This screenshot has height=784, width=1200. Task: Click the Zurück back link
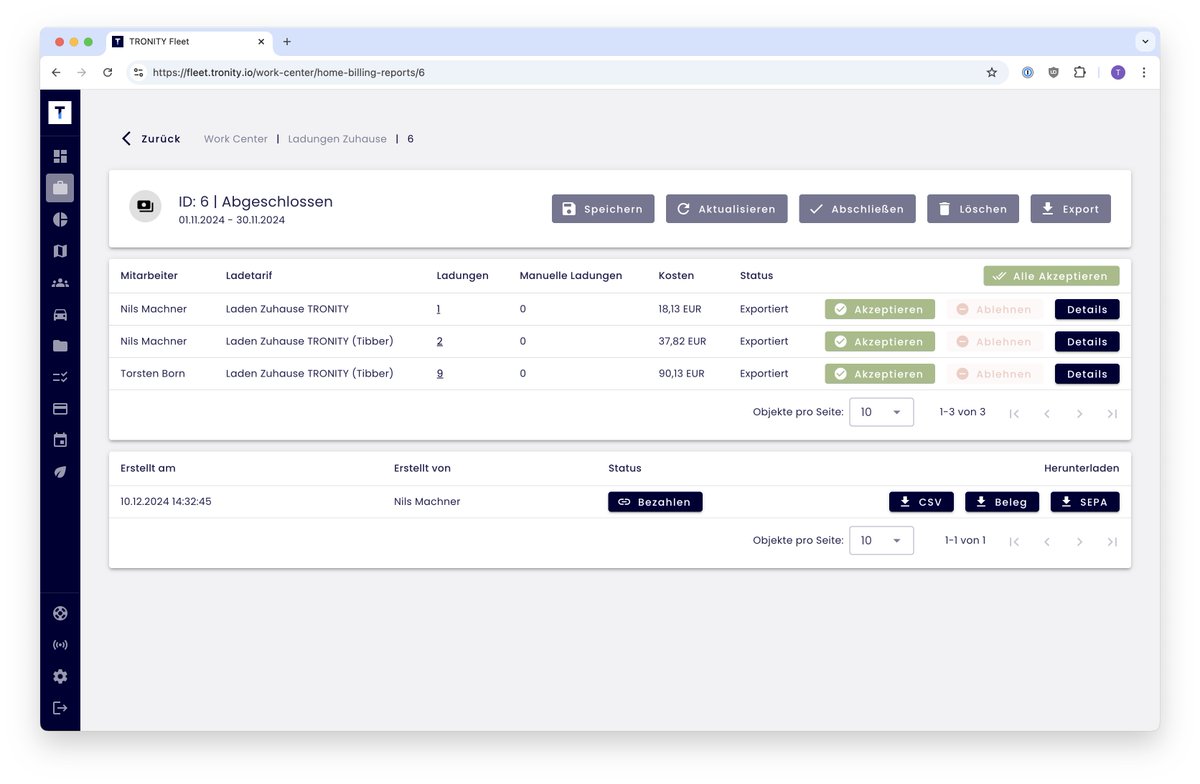[151, 139]
